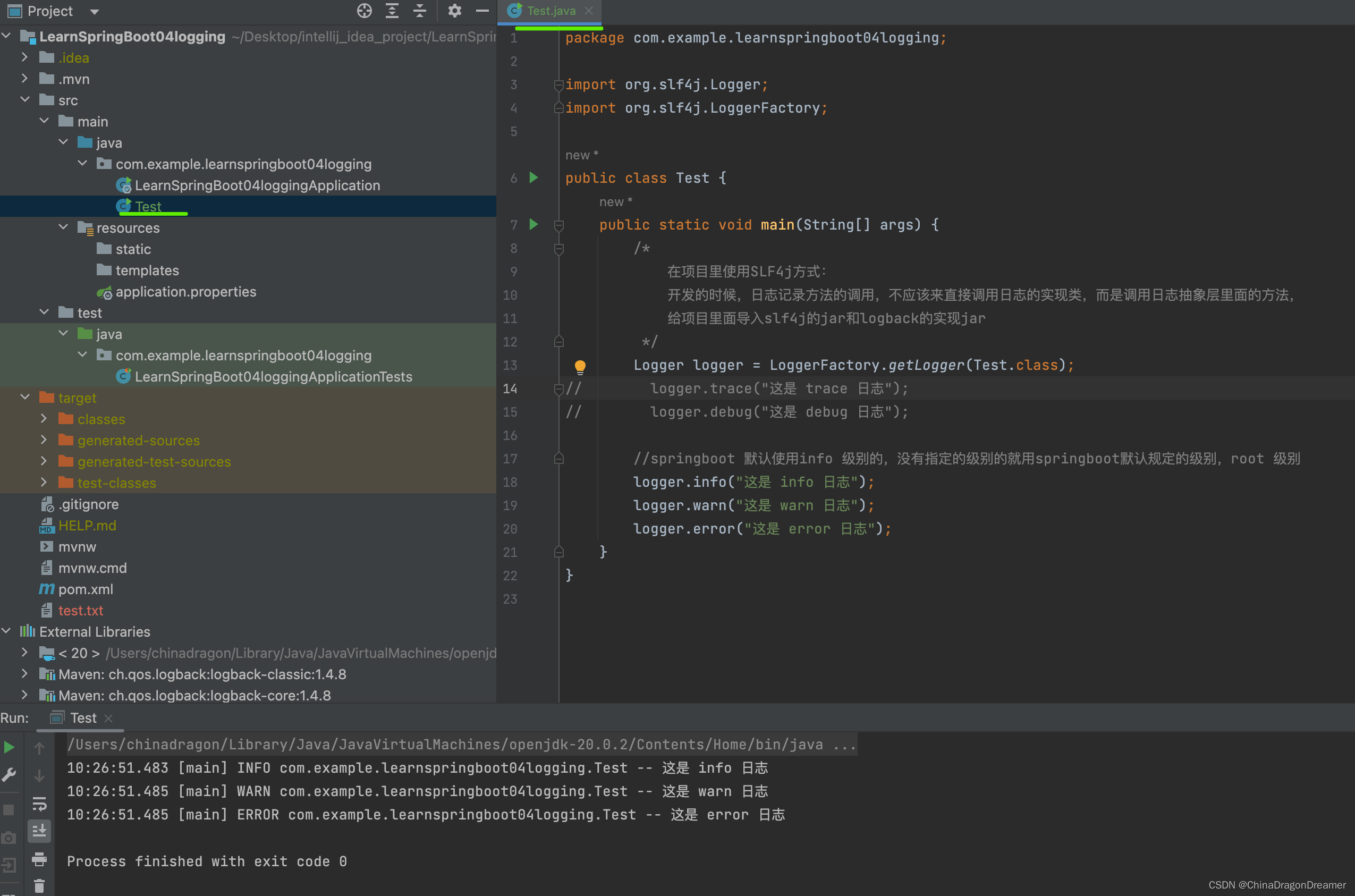Rerun Test with green play button in Run panel
This screenshot has height=896, width=1355.
(x=9, y=747)
